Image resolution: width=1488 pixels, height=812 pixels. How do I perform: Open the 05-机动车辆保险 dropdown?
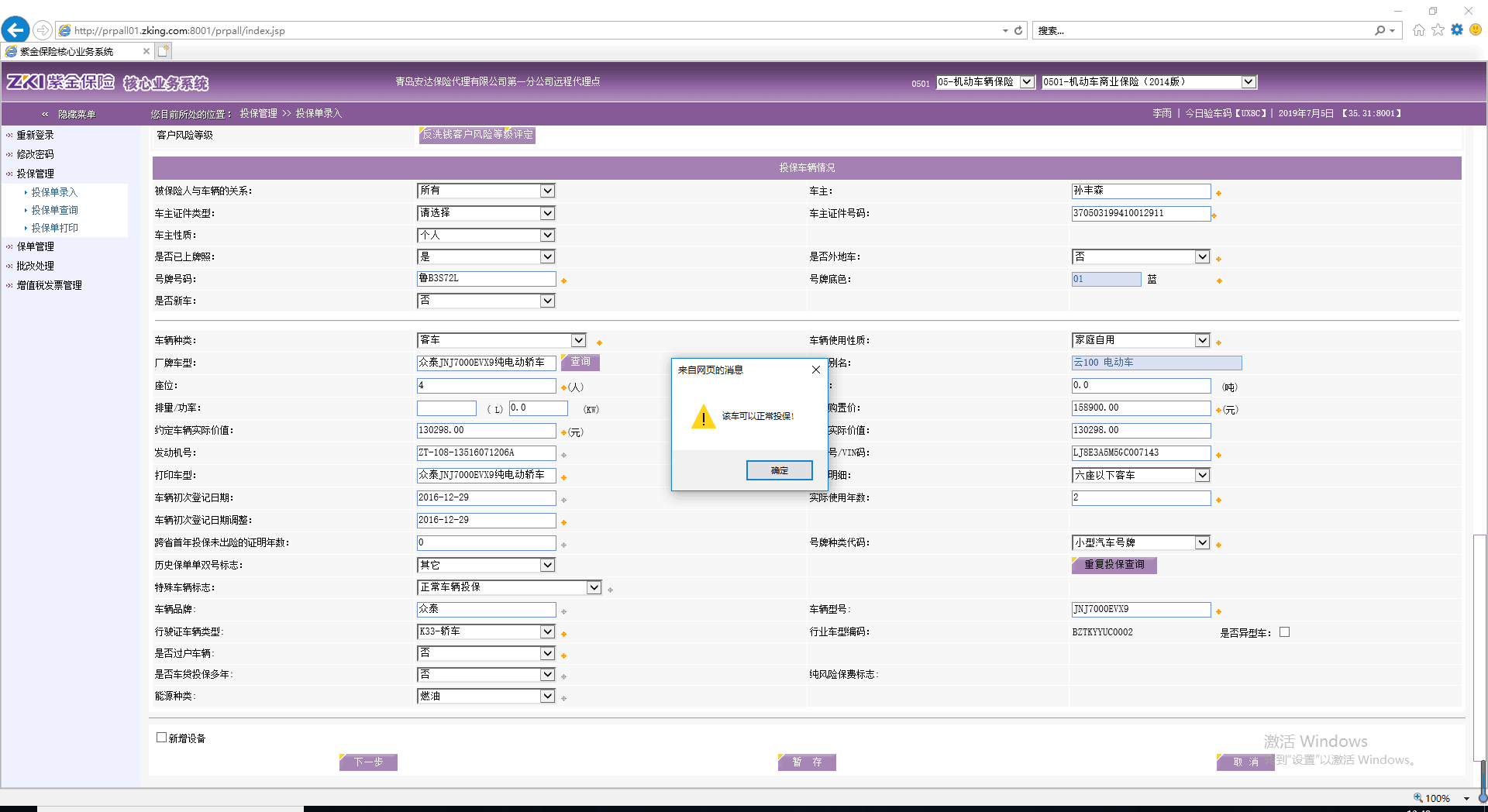pyautogui.click(x=986, y=82)
